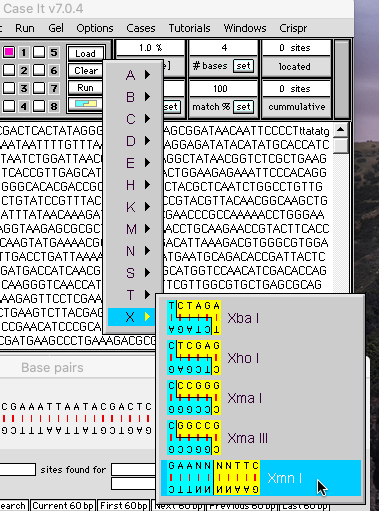Pick the Xma I cut-site diagram
Viewport: 379px width, 511px height.
194,398
